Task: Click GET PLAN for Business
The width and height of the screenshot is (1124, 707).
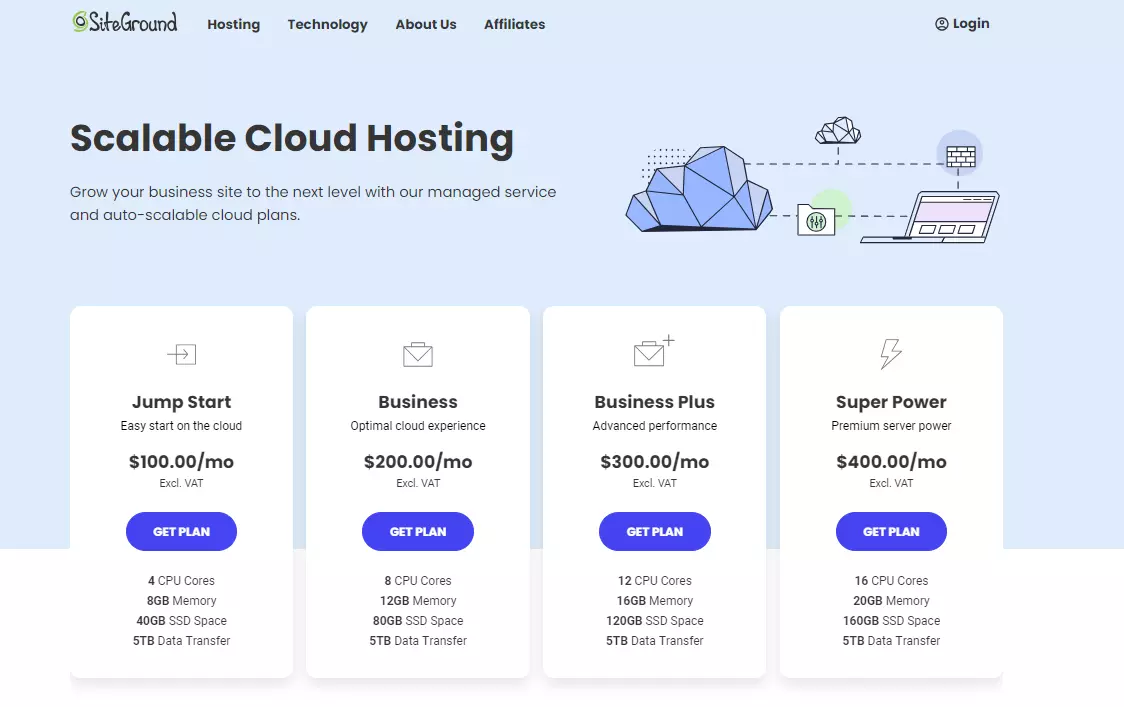Action: 417,531
